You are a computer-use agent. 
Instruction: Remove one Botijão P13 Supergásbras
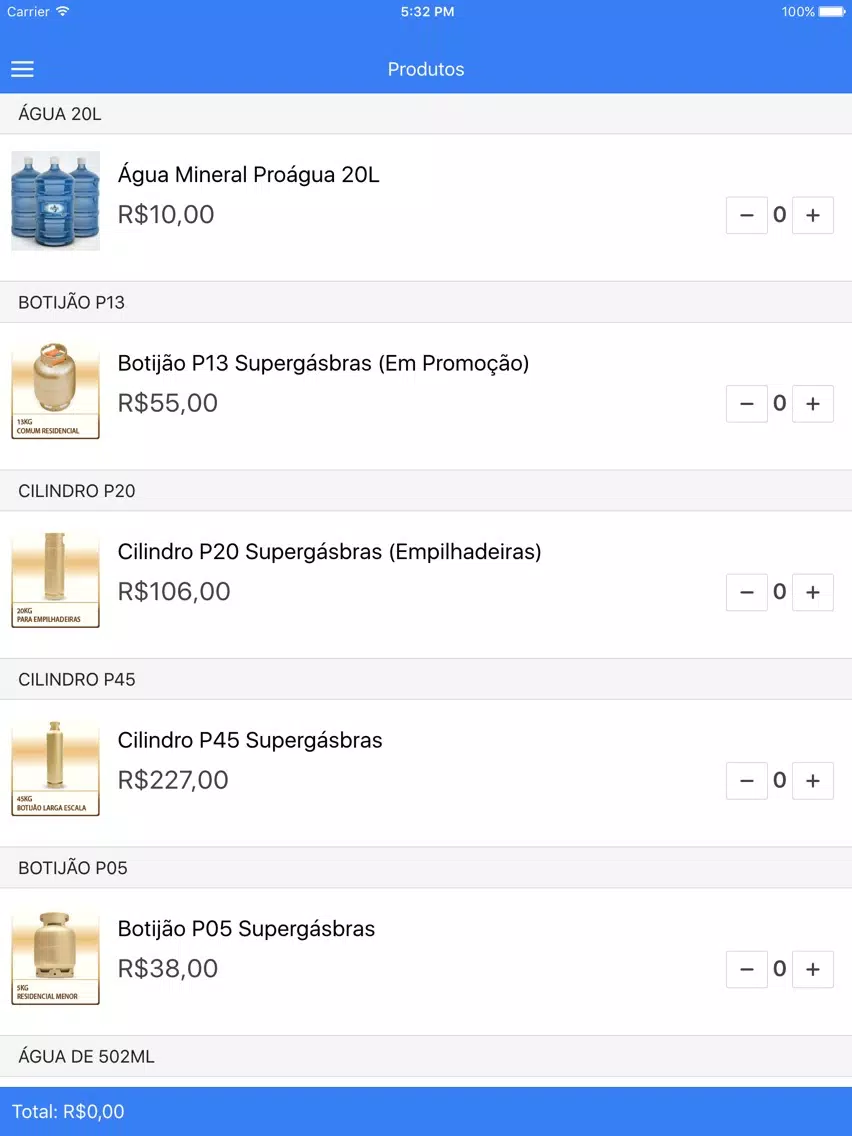747,404
